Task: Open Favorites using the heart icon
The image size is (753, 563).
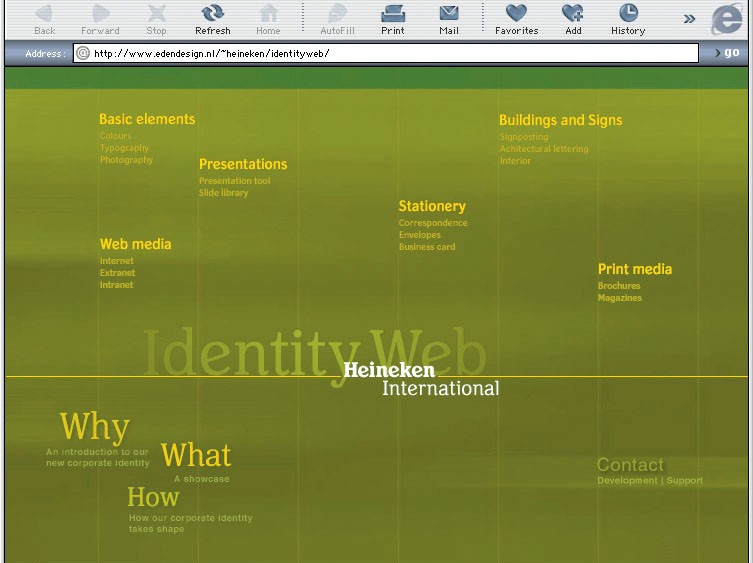Action: click(516, 13)
